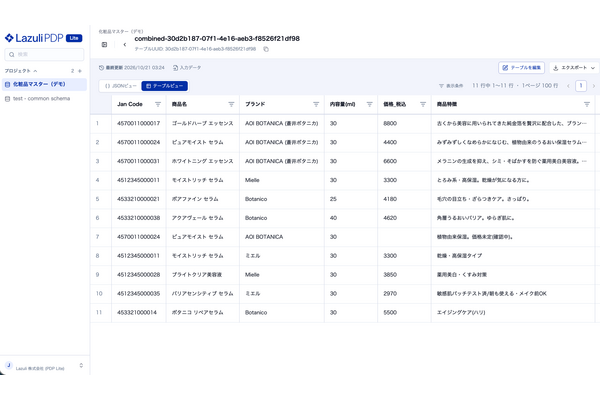Filter the ブランド column
This screenshot has width=600, height=400.
point(316,104)
